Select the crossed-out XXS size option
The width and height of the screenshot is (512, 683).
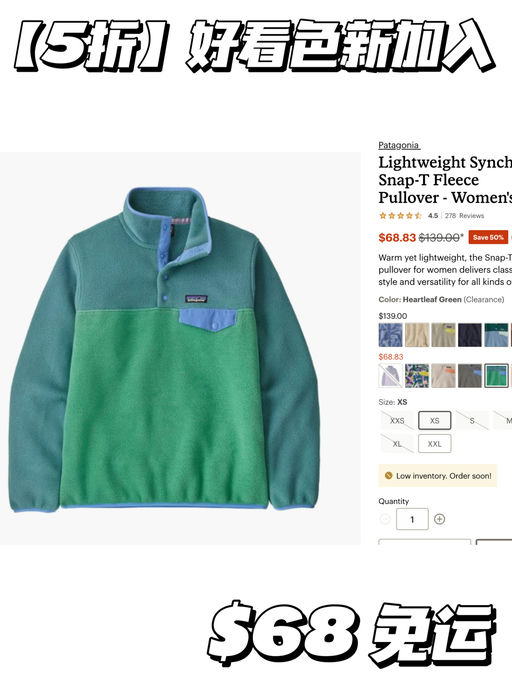point(397,421)
